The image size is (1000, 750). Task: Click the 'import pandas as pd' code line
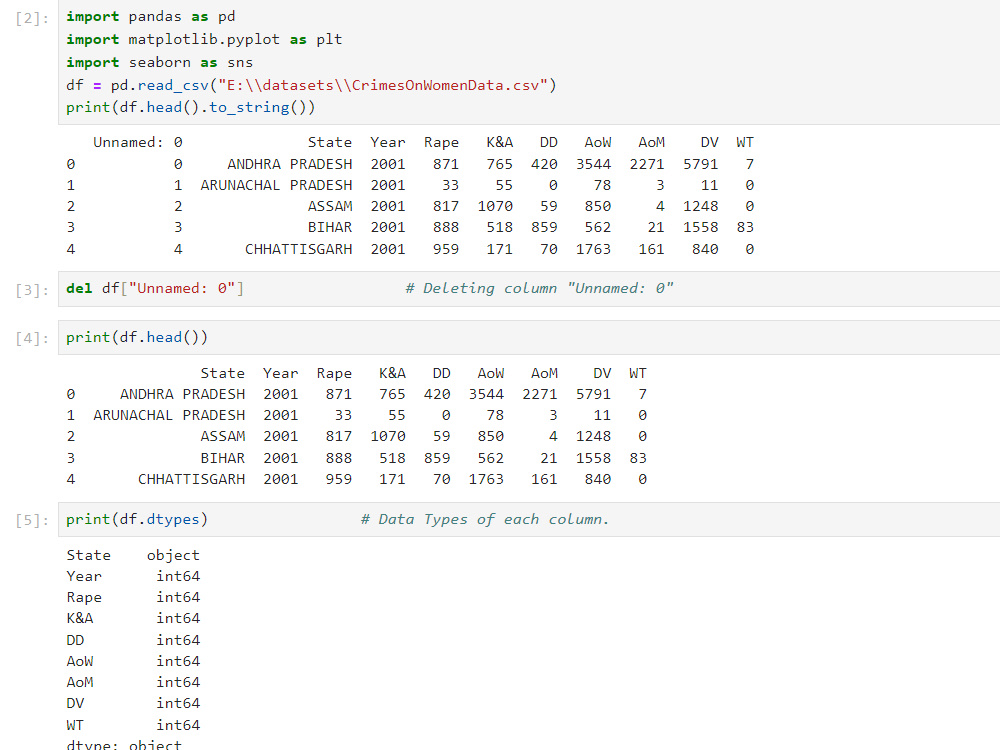coord(151,17)
